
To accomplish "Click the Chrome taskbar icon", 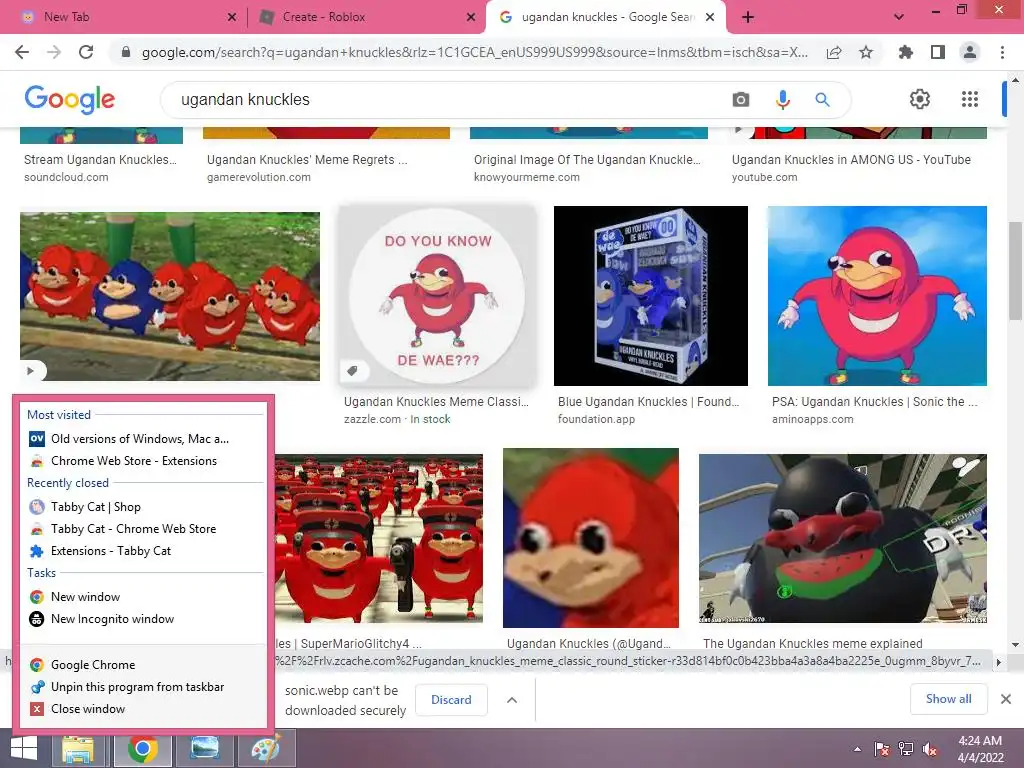I will click(x=142, y=748).
